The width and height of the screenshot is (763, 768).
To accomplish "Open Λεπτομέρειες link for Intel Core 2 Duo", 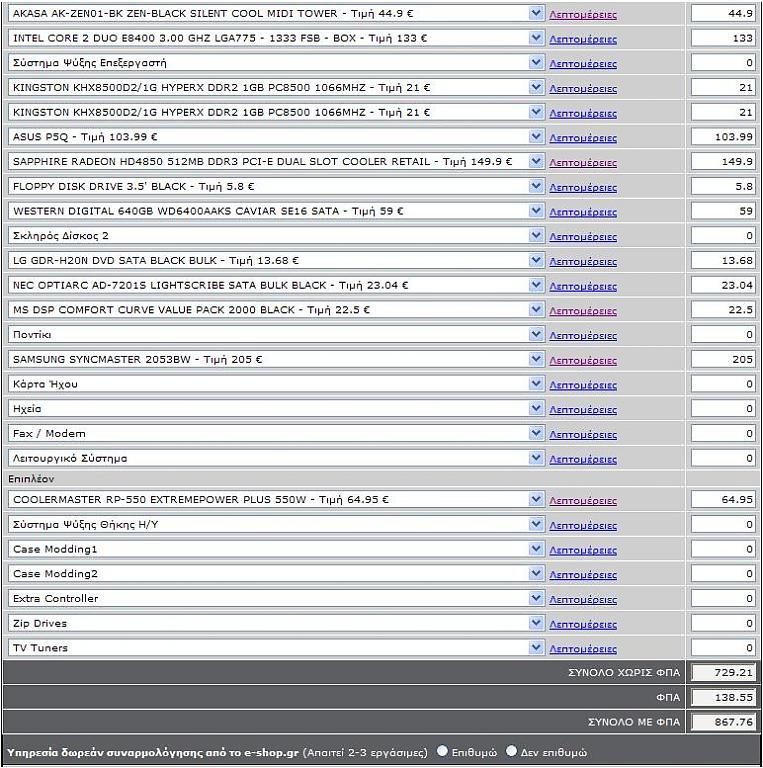I will (x=583, y=39).
